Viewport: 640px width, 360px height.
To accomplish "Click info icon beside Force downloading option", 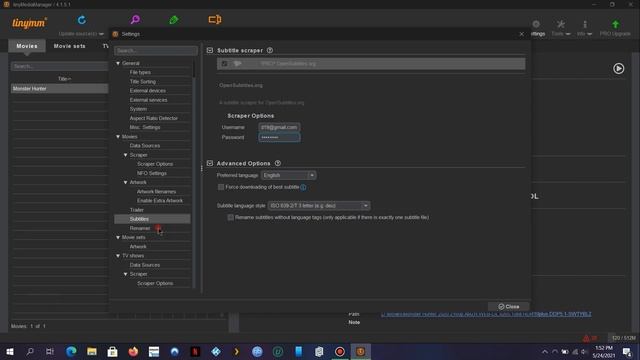I will [x=303, y=187].
